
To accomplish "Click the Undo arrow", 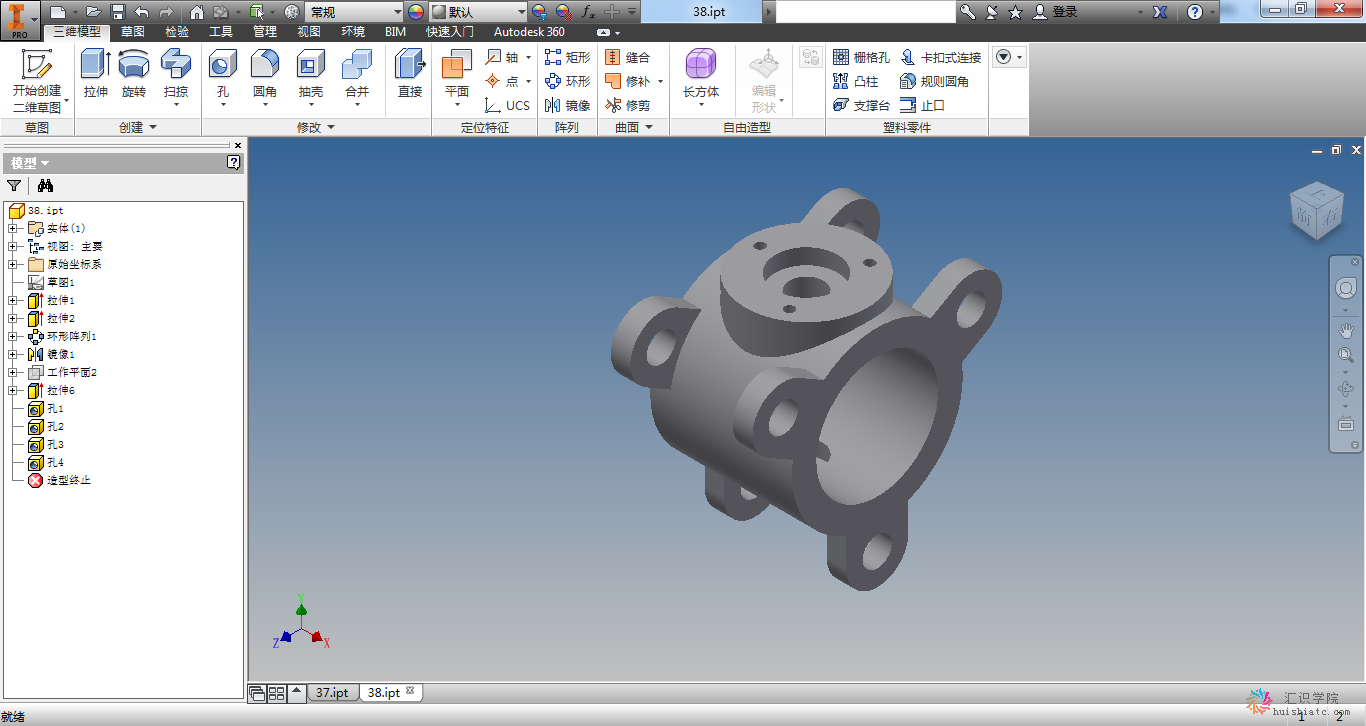I will (141, 12).
